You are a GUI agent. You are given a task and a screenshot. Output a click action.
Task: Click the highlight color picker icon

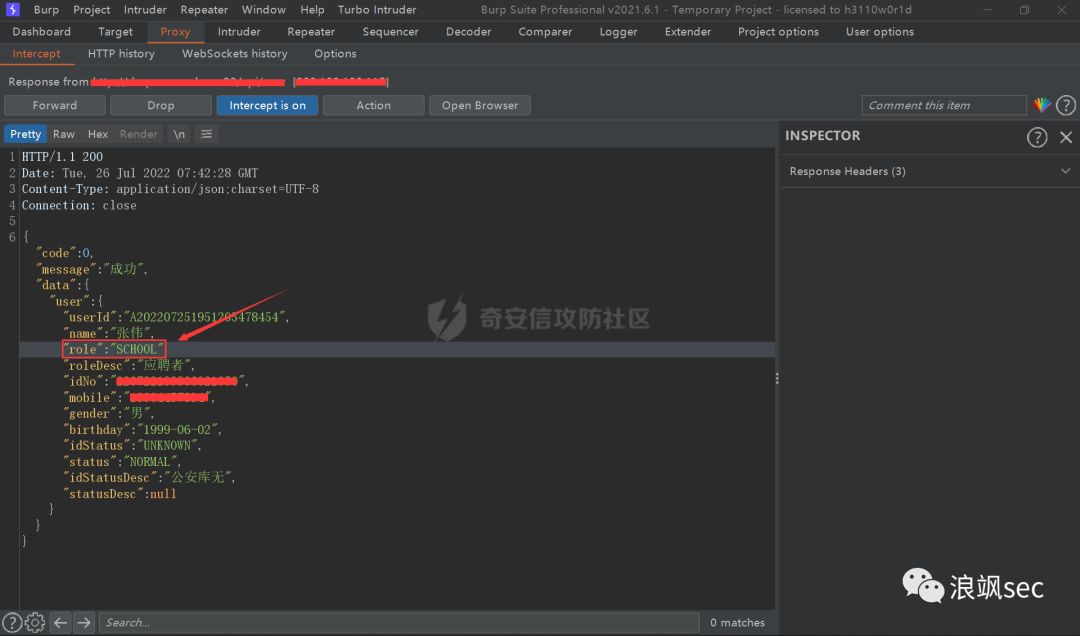[x=1041, y=105]
